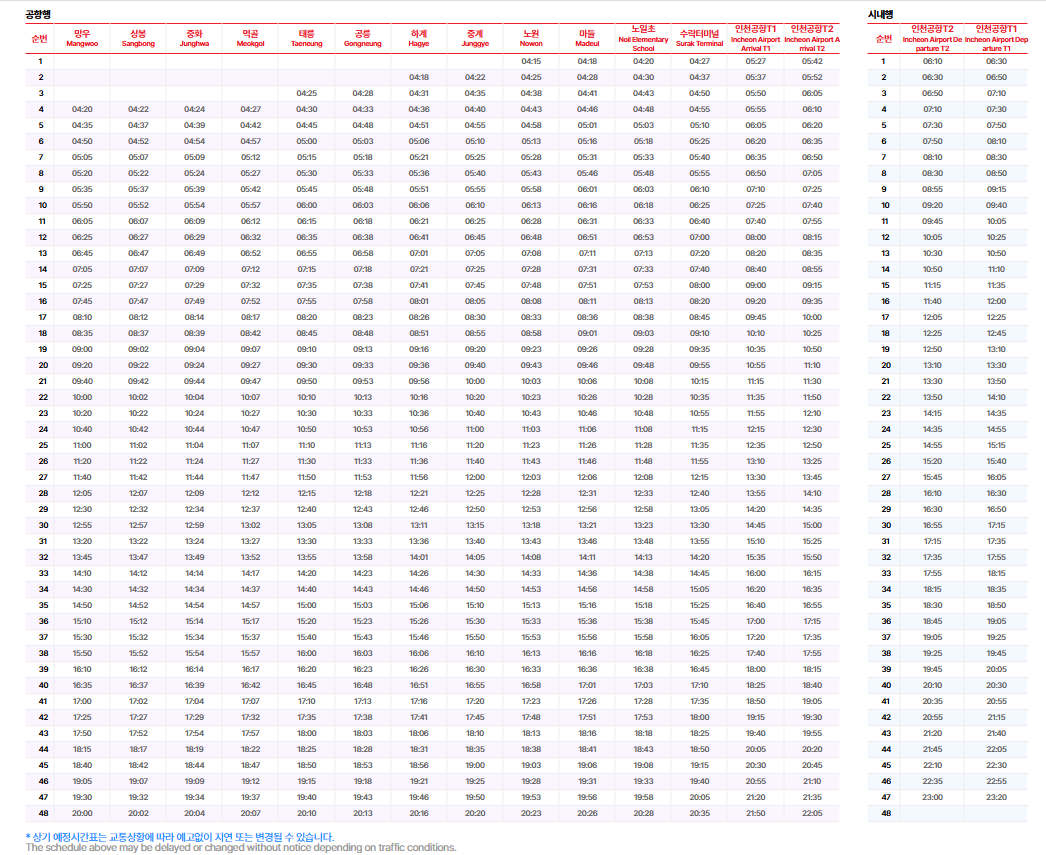The image size is (1046, 855).
Task: Click 04:25 Taeneung time in airport-bound row 3
Action: coord(307,93)
